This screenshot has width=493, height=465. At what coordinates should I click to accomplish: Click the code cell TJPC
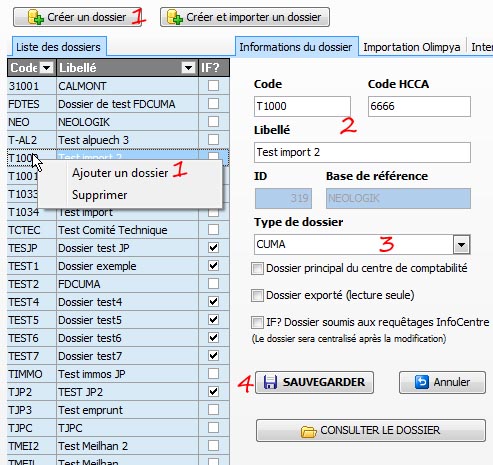[x=32, y=428]
